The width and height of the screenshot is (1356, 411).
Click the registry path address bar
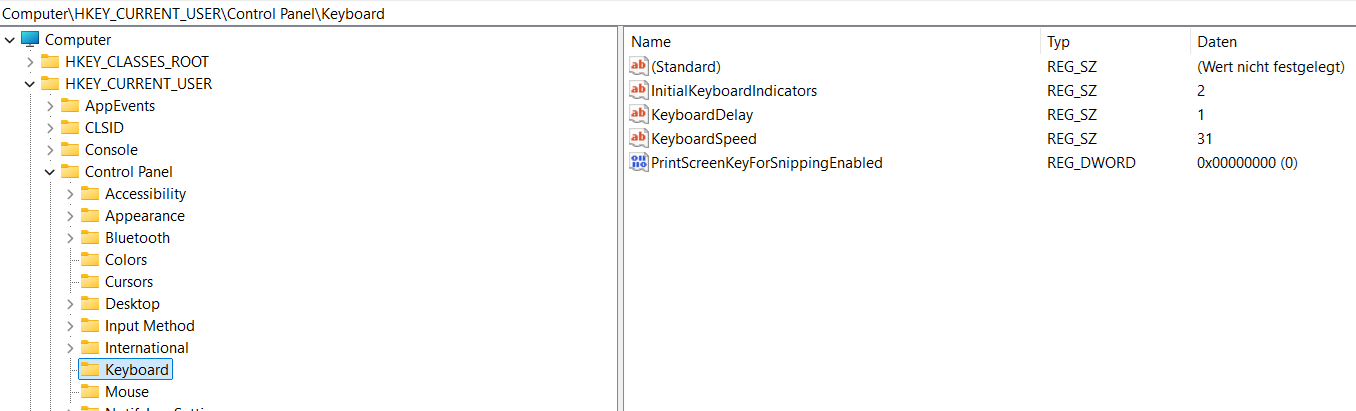678,13
